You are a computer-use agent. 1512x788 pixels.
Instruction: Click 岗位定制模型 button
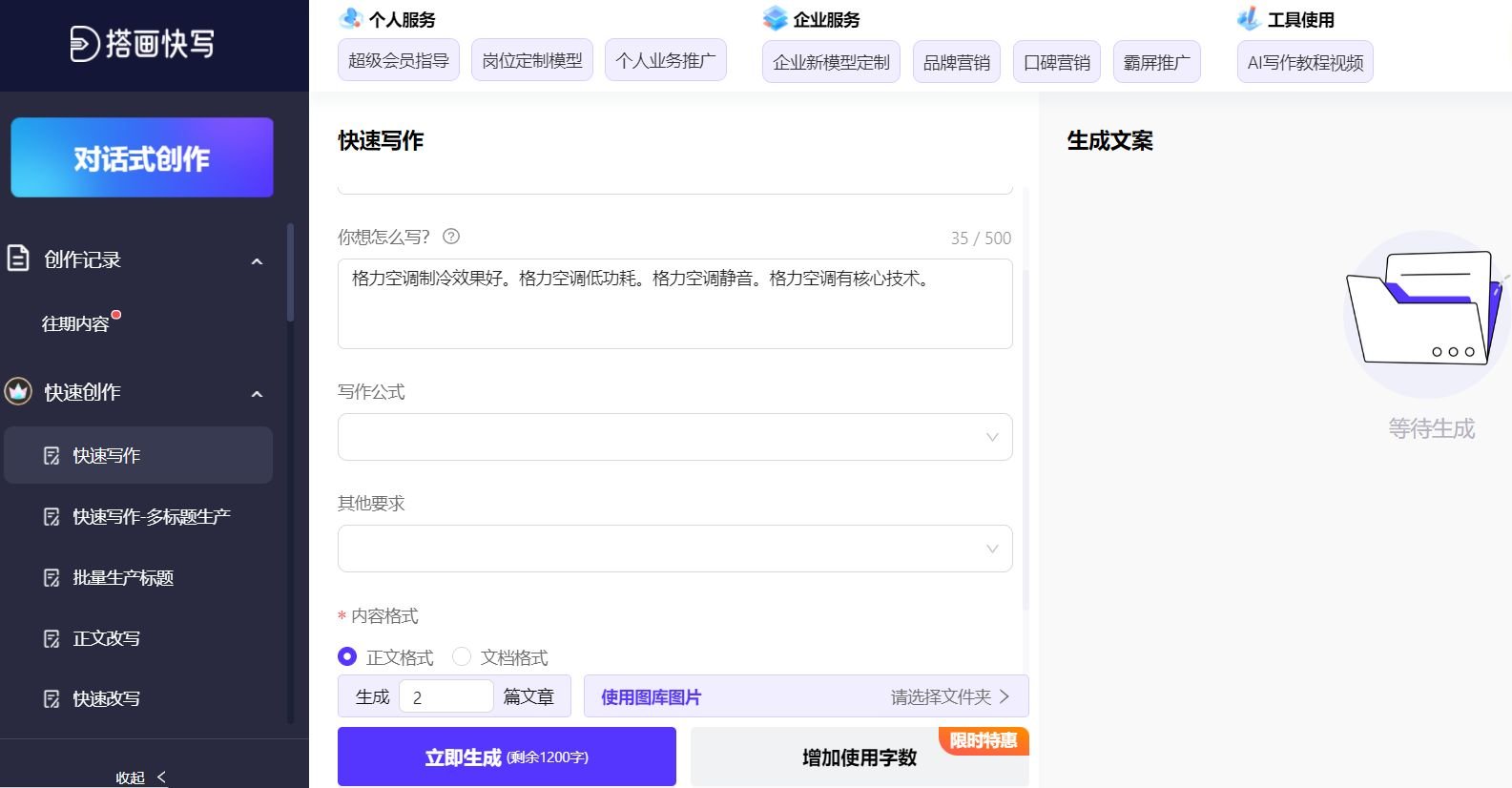click(x=532, y=60)
